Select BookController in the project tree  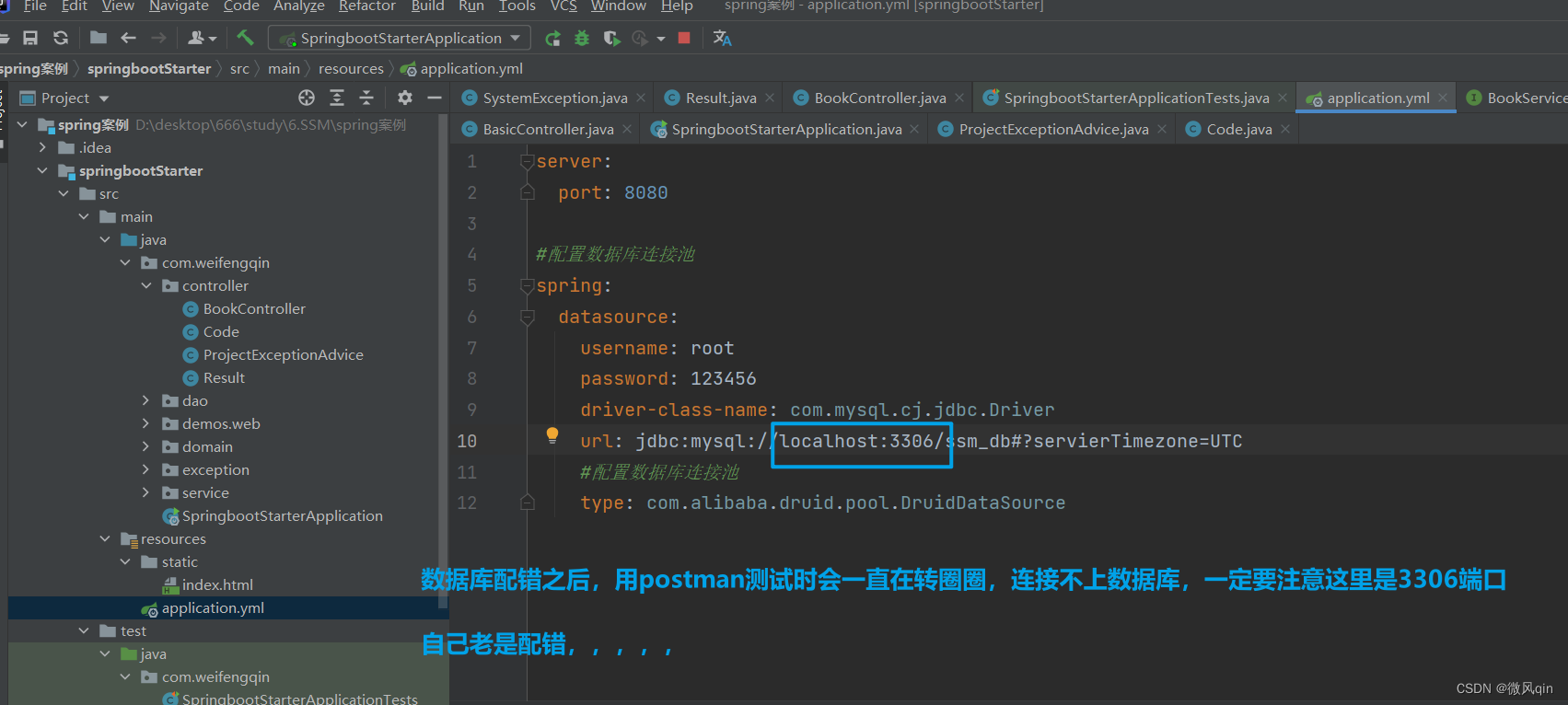[x=254, y=308]
